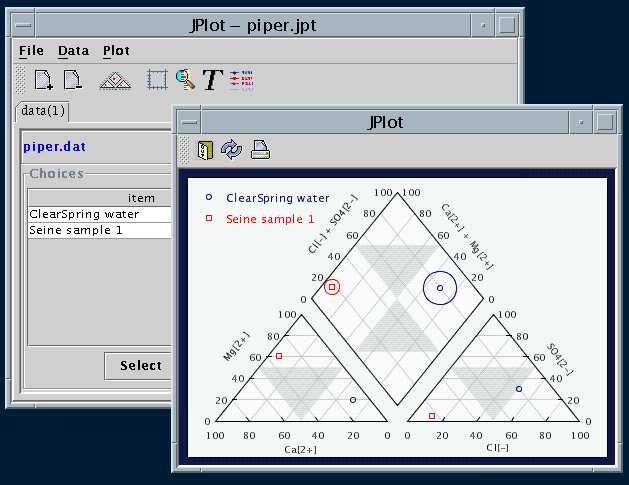
Task: Click the red circled square in diamond plot
Action: tap(332, 287)
